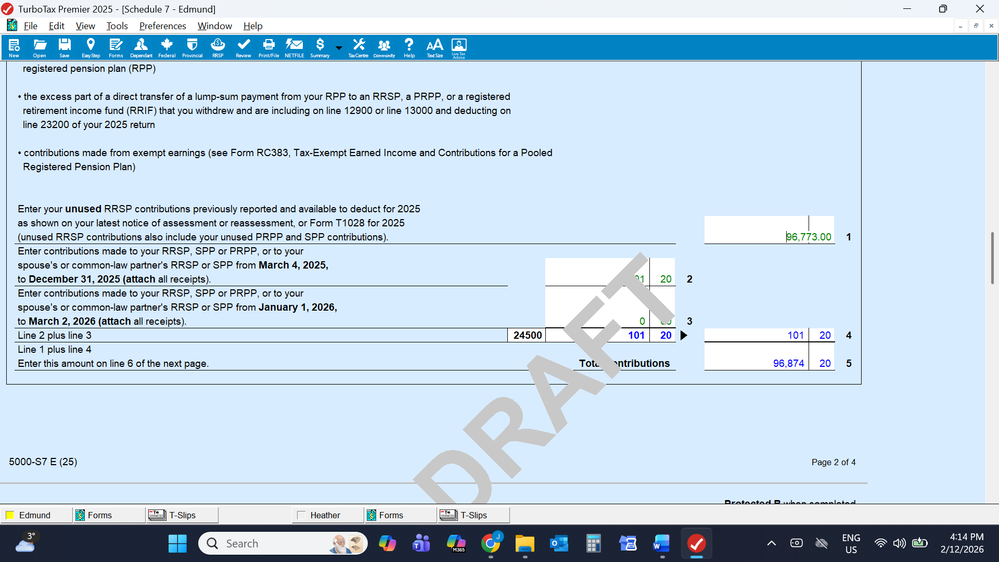
Task: Open Edmund's T-Slips tab
Action: 182,515
